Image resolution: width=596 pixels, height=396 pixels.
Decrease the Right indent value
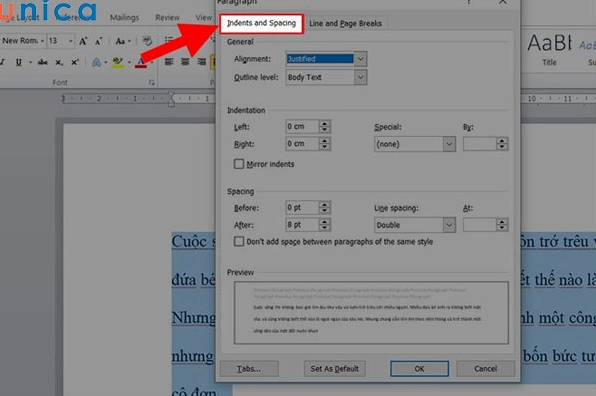(325, 147)
